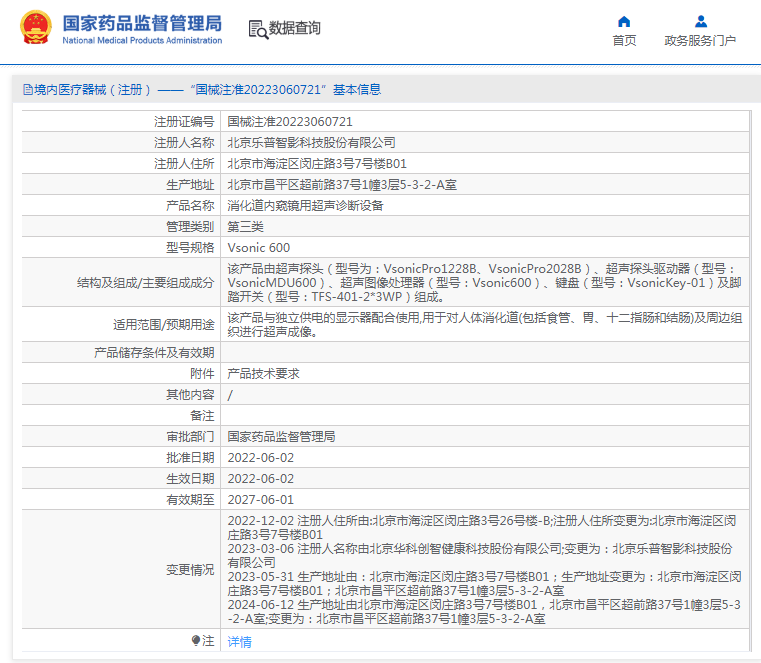Screen dimensions: 761x663
Task: Click the slash value in 其他内容 row
Action: coord(230,395)
